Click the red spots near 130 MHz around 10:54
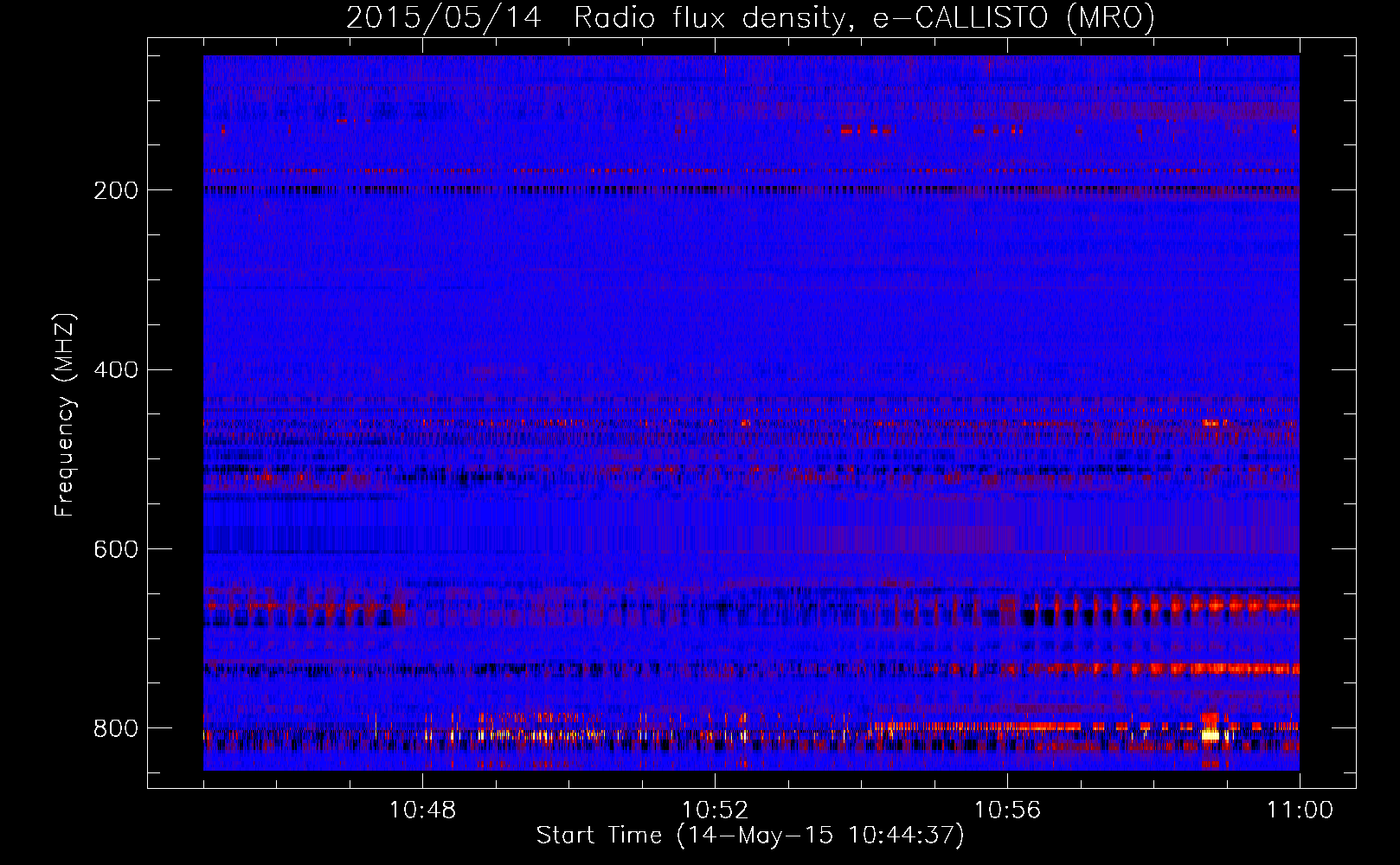This screenshot has width=1400, height=865. (865, 130)
